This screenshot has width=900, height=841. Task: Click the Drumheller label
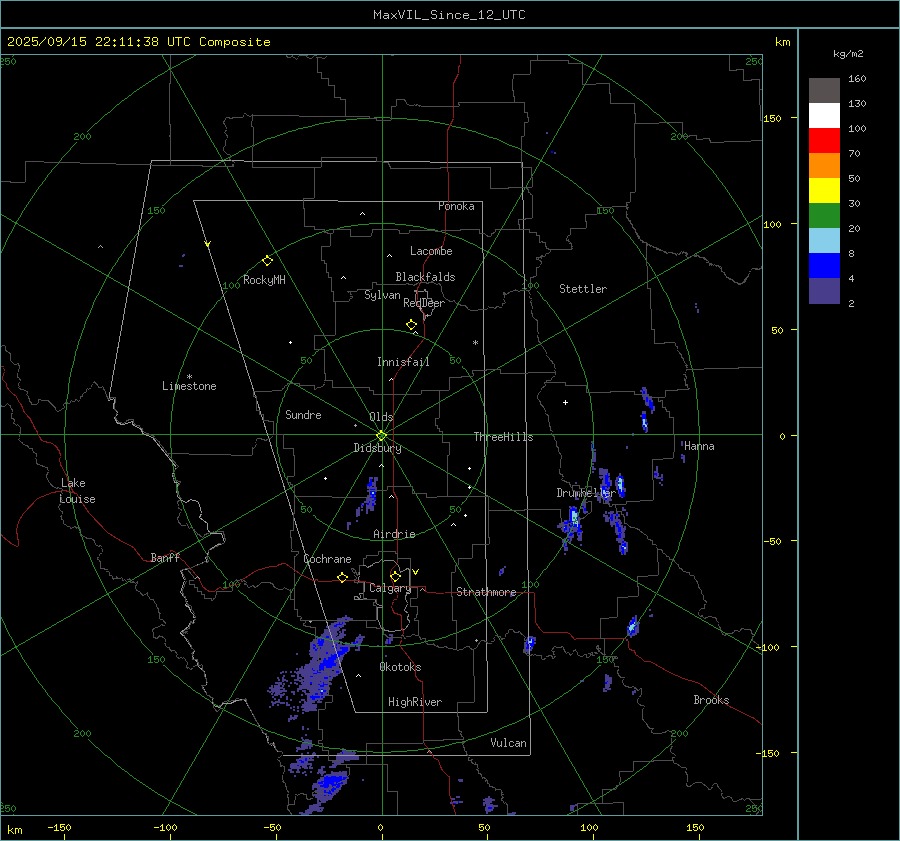[x=586, y=493]
